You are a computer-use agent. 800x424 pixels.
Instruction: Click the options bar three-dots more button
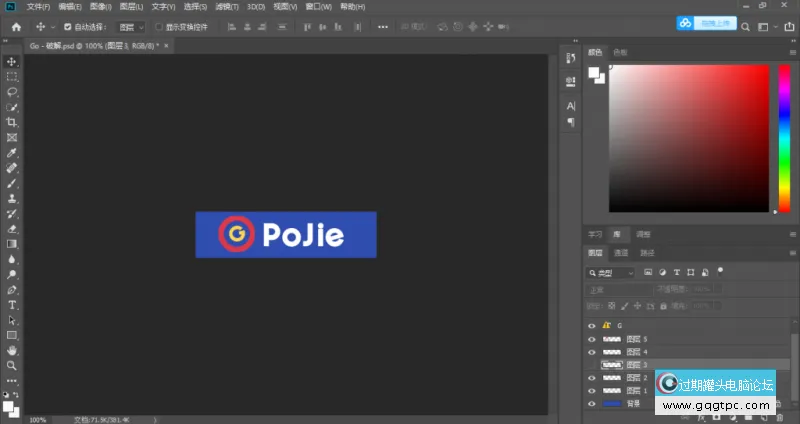(x=383, y=27)
